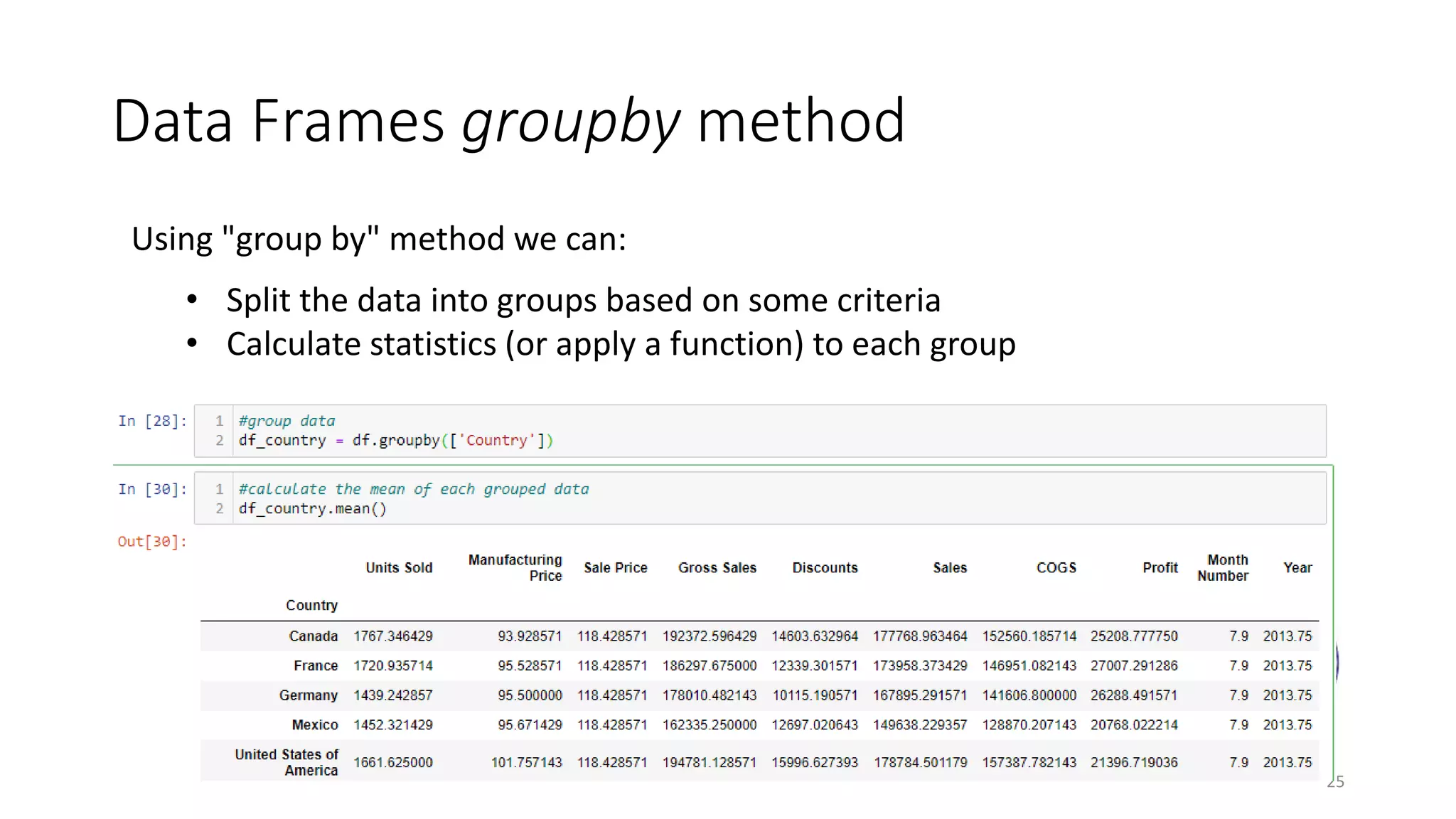Viewport: 1456px width, 819px height.
Task: Click the Profit column header
Action: 1160,568
